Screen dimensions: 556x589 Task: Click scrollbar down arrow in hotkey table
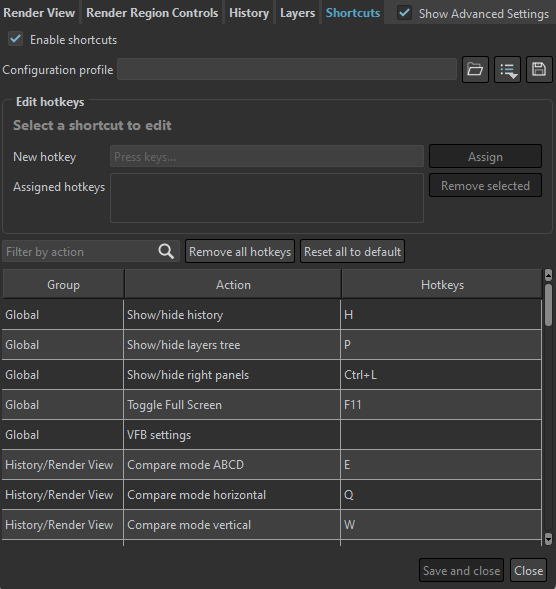coord(548,539)
